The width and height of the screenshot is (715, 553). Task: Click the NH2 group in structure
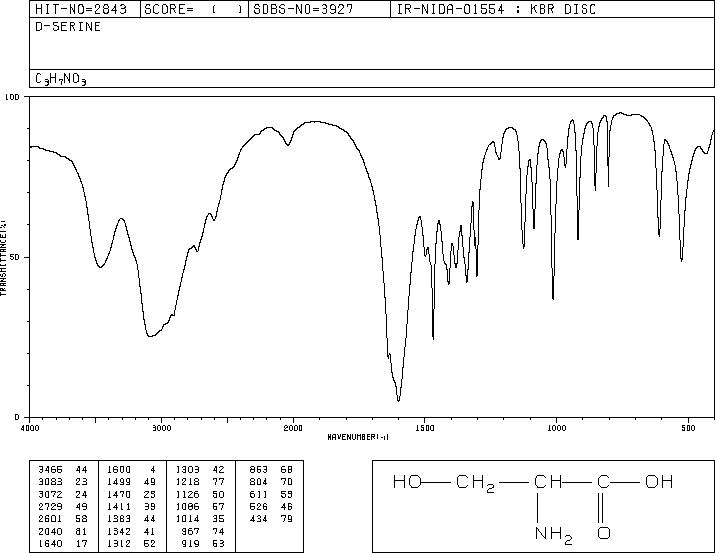554,534
